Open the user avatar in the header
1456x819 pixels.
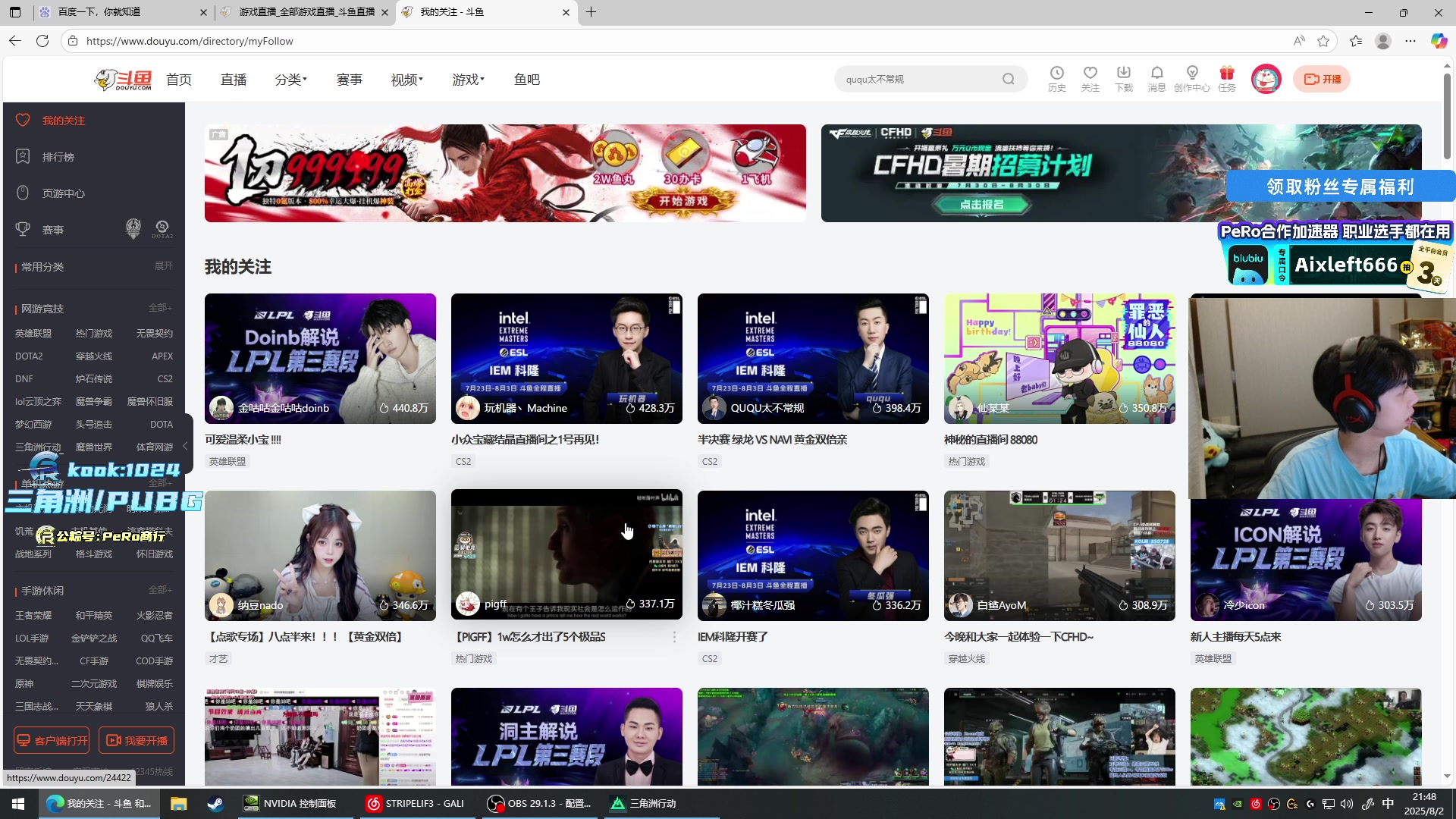pyautogui.click(x=1266, y=79)
